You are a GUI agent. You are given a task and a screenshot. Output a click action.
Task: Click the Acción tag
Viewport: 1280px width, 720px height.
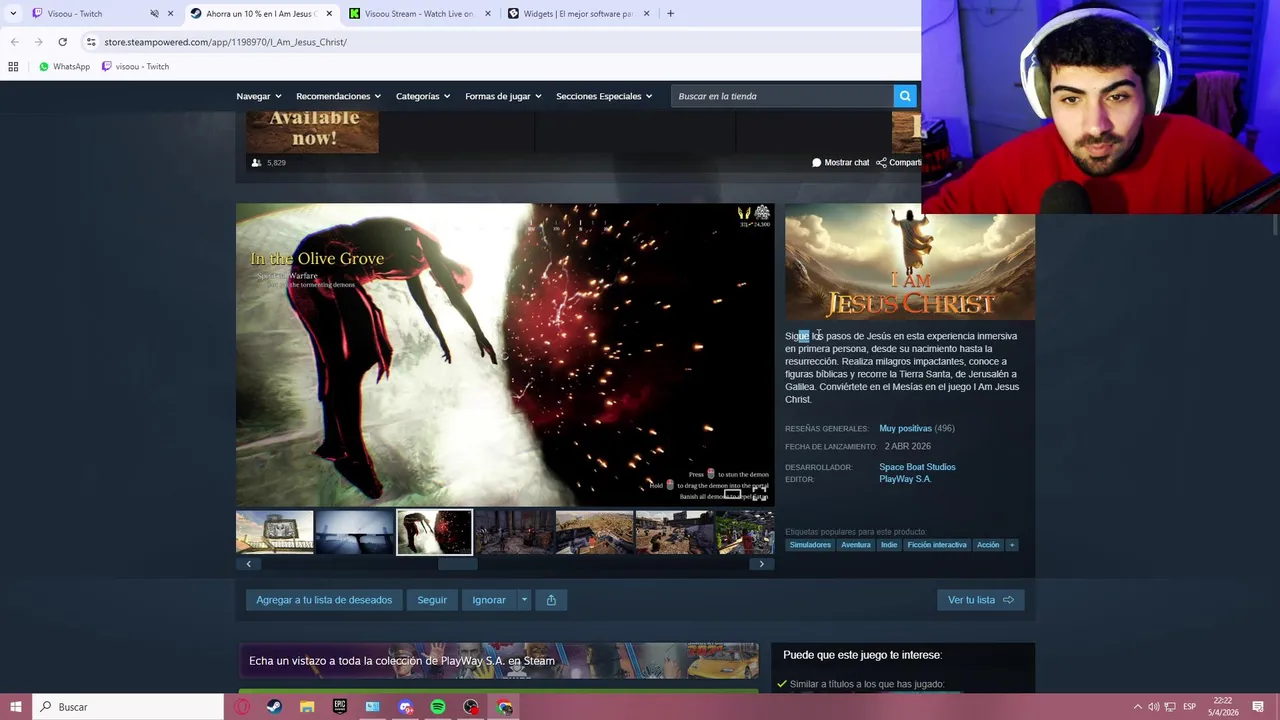point(988,545)
